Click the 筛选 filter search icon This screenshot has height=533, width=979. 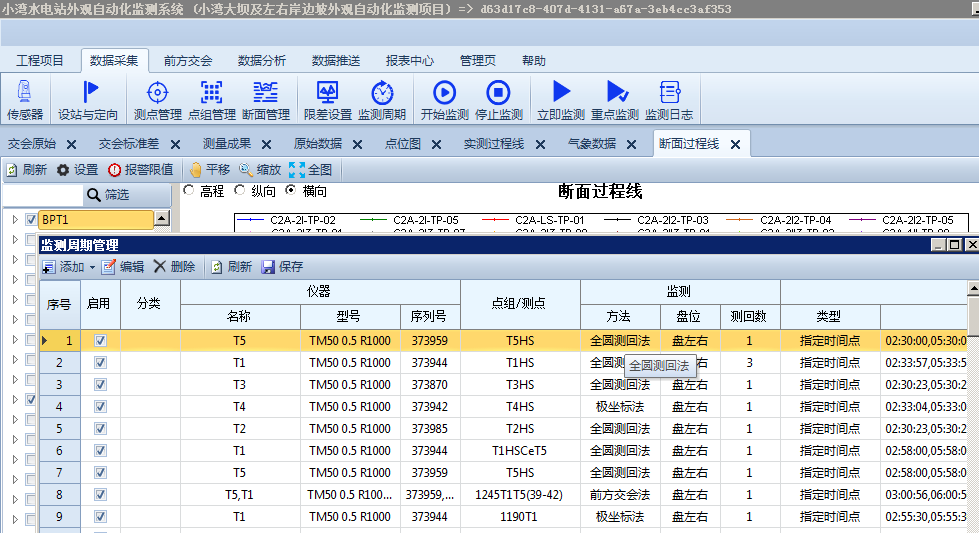tap(94, 195)
